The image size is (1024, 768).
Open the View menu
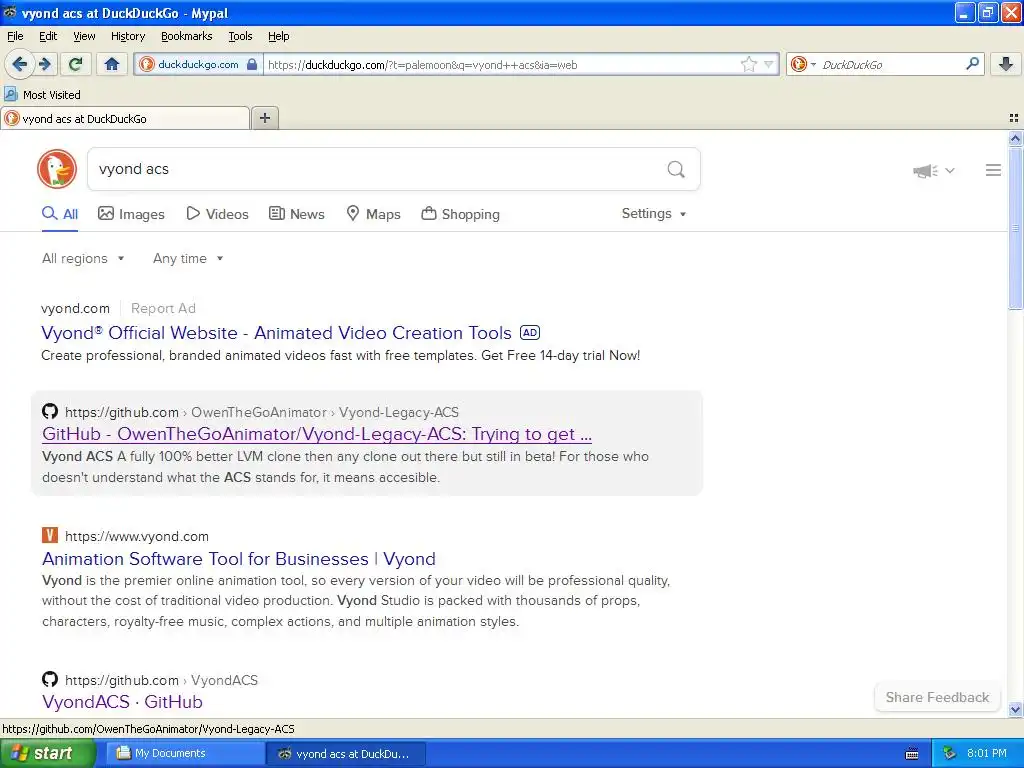point(84,36)
